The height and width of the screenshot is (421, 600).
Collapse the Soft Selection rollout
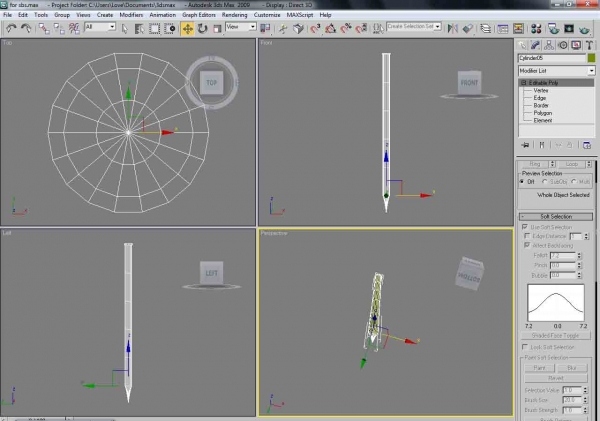tap(556, 217)
